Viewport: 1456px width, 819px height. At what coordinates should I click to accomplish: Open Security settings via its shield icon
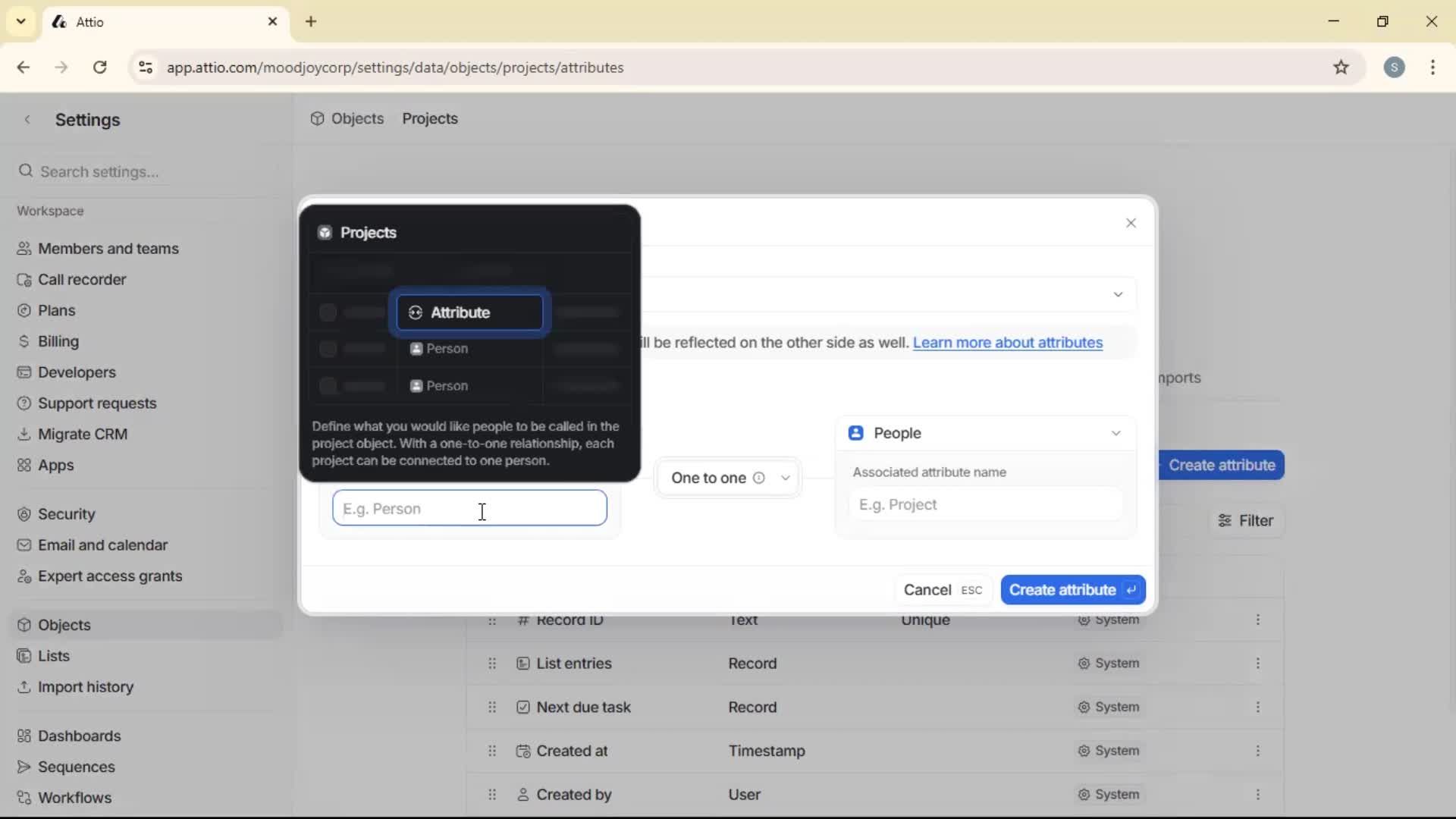[x=24, y=513]
